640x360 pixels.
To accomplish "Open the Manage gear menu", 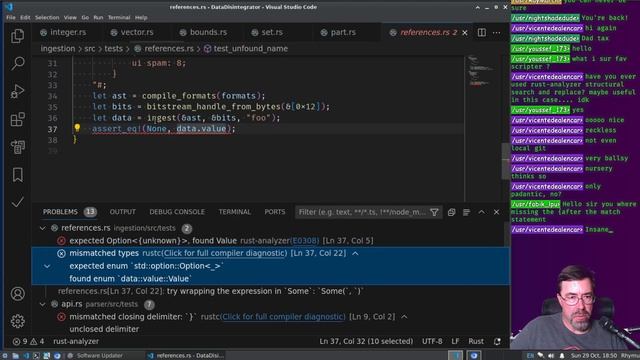I will pos(18,321).
